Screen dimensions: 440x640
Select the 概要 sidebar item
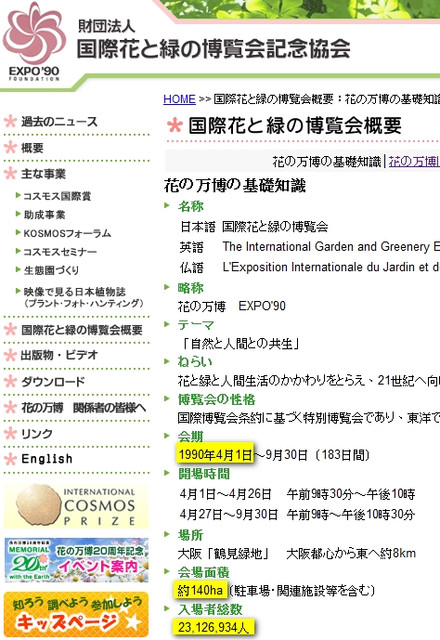point(32,147)
